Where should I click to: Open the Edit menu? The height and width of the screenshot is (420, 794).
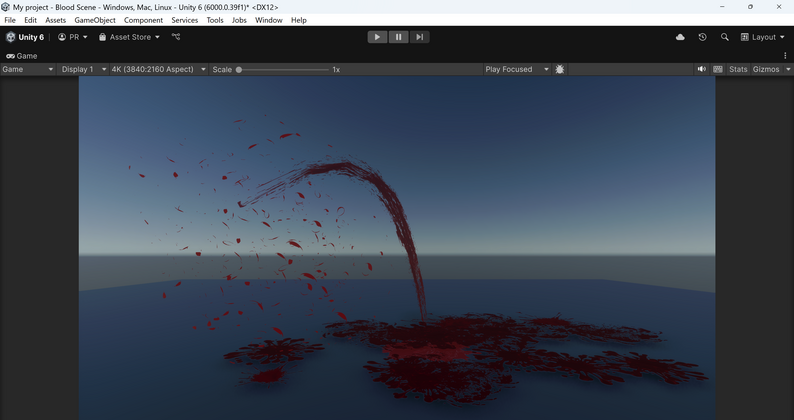(x=30, y=20)
